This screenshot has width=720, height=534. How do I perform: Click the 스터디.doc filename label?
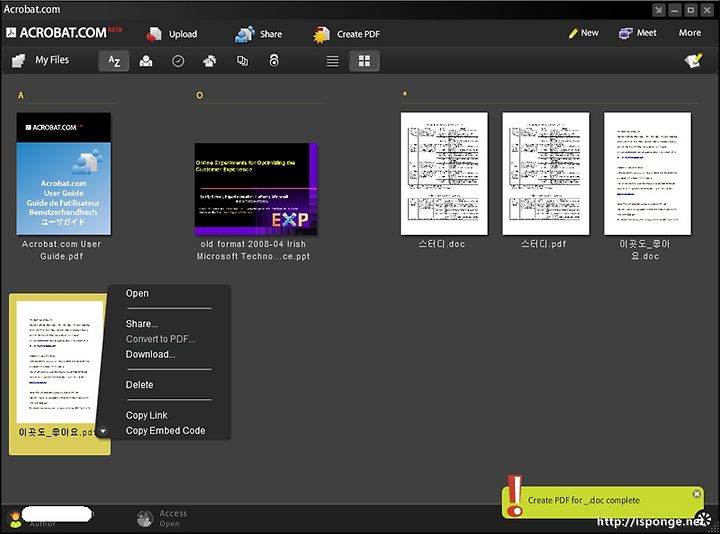(442, 244)
